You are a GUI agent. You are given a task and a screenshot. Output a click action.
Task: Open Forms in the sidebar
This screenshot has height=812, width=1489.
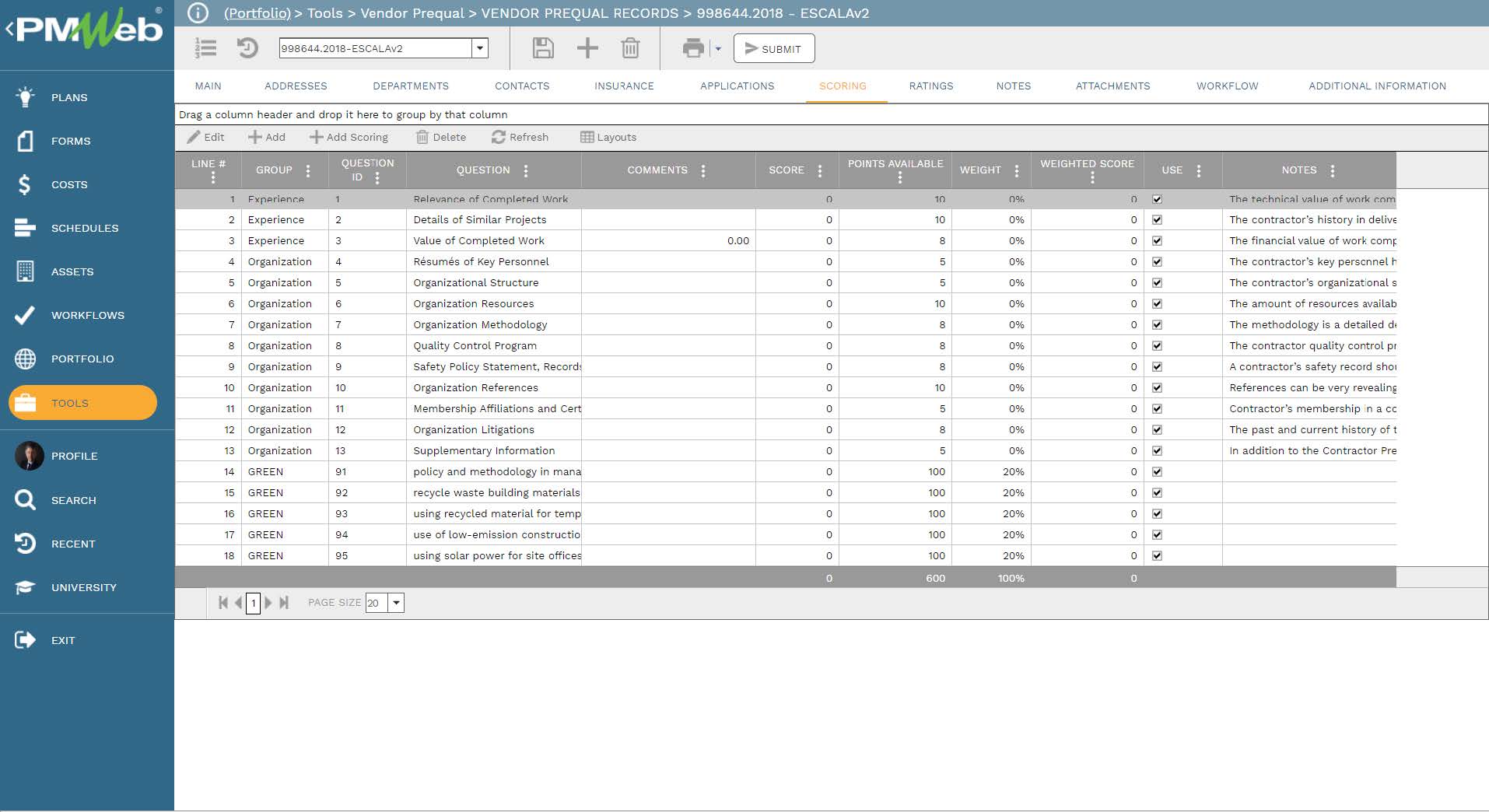pyautogui.click(x=71, y=141)
